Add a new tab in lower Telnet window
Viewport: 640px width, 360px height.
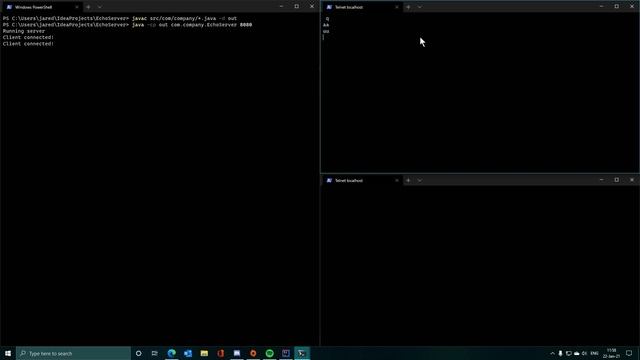pyautogui.click(x=408, y=180)
